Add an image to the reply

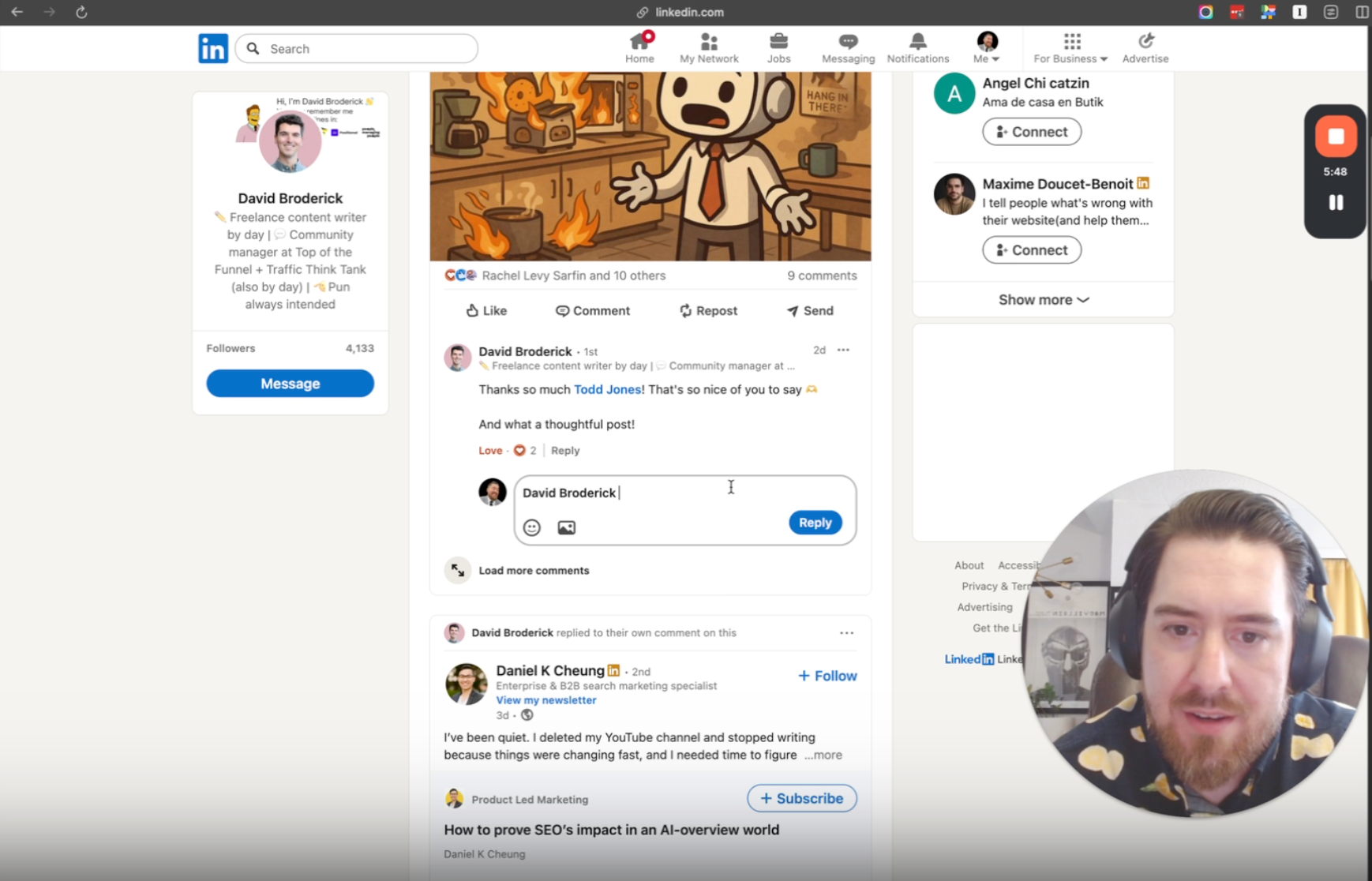pos(567,527)
